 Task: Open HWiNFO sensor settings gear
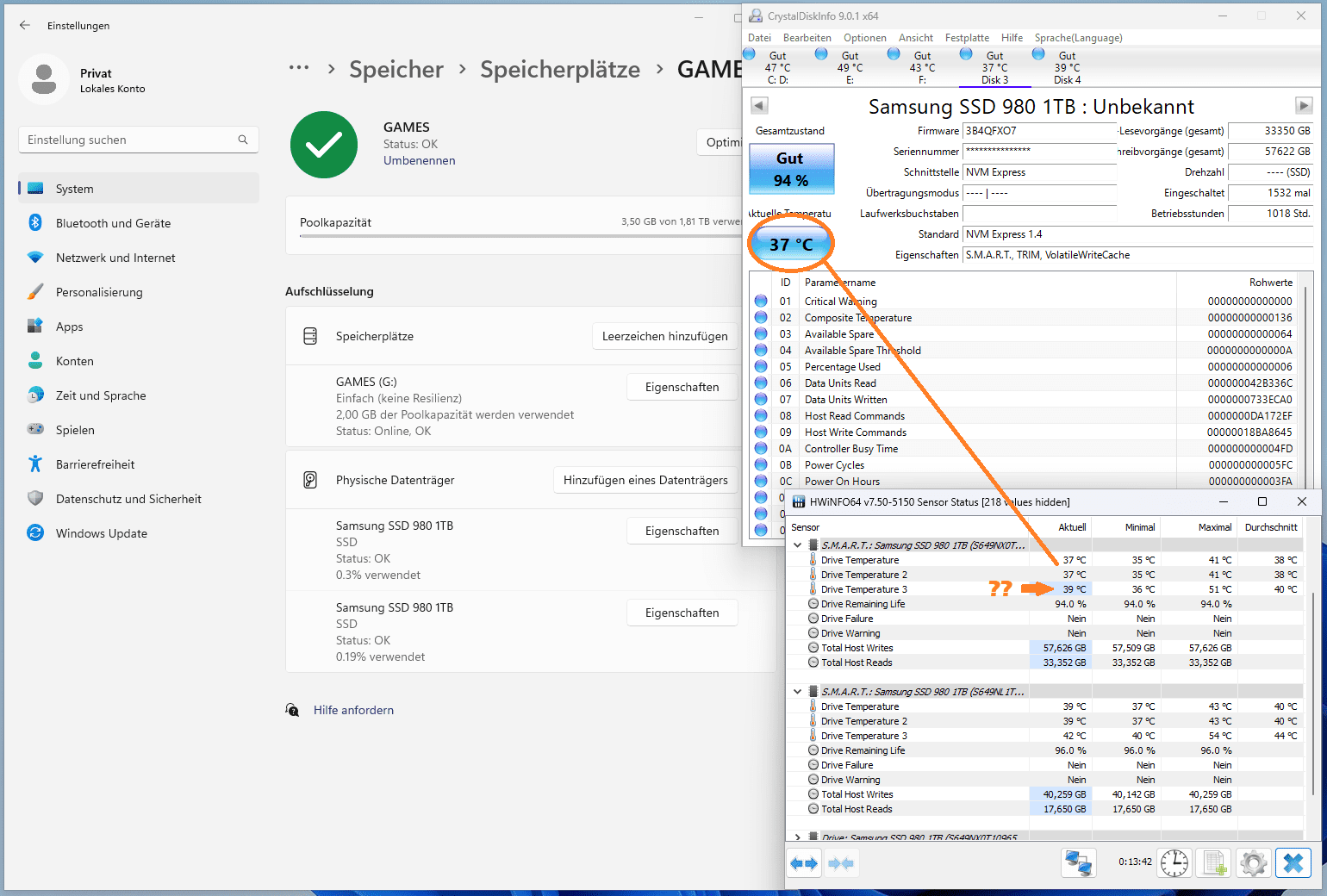click(x=1254, y=862)
